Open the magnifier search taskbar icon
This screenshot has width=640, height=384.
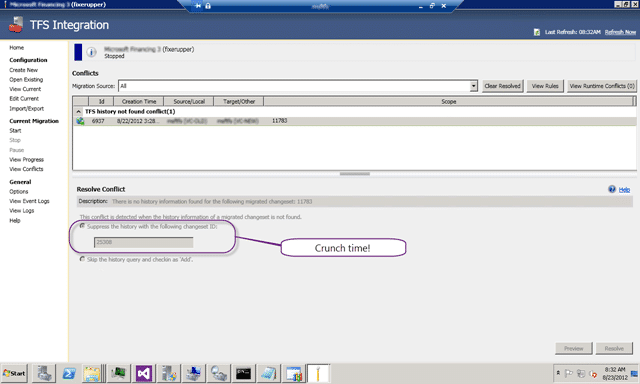pos(218,373)
